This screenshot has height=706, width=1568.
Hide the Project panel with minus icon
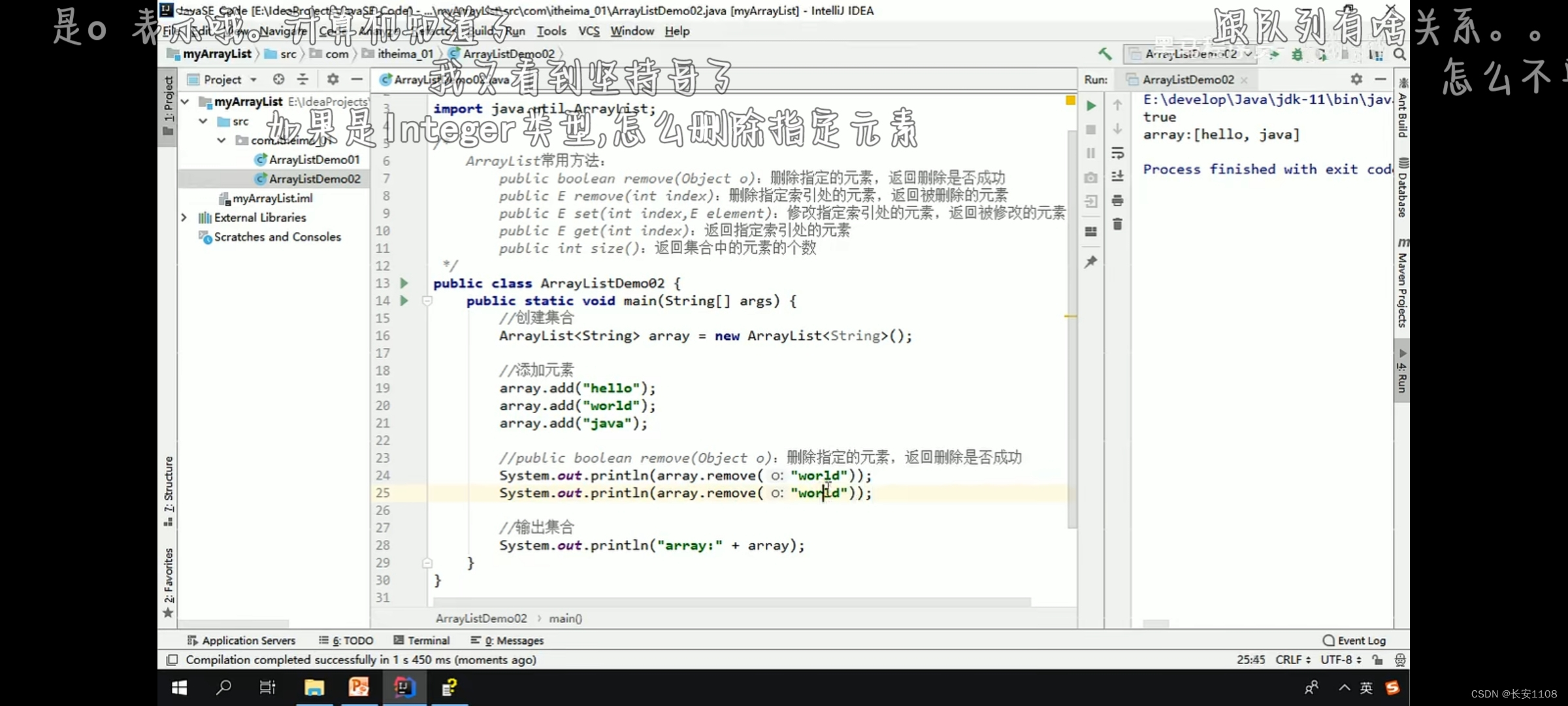coord(357,79)
